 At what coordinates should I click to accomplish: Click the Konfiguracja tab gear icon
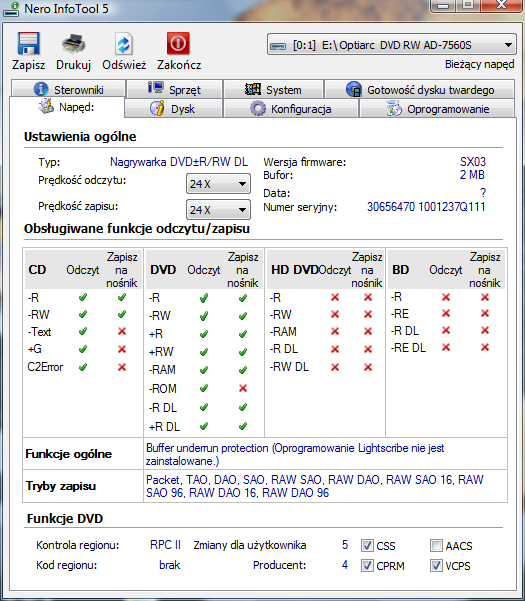point(258,108)
